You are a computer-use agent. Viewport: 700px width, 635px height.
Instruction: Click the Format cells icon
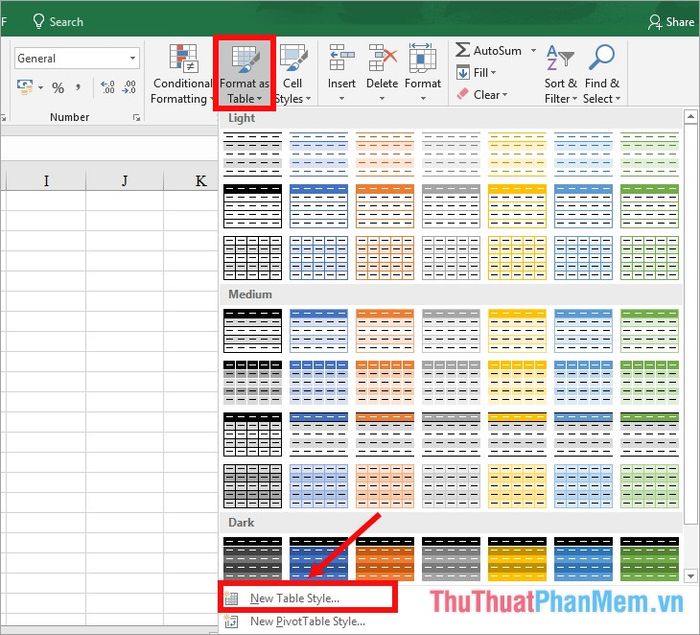[422, 58]
